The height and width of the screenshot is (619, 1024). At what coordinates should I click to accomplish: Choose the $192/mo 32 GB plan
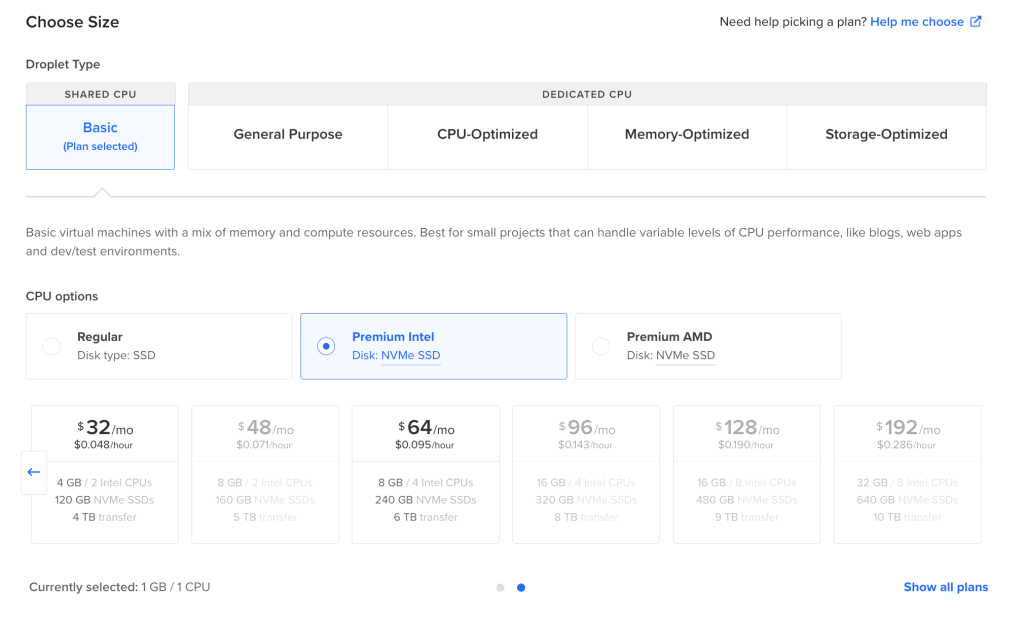(908, 474)
